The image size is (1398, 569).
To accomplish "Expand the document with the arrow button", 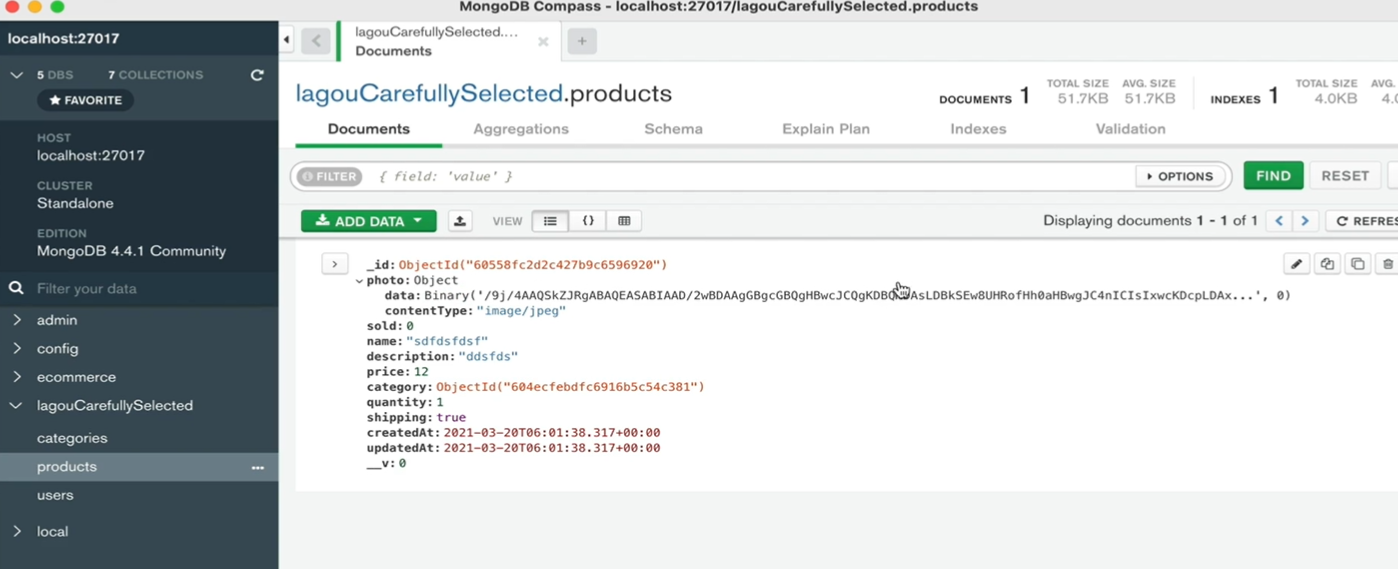I will click(x=334, y=264).
